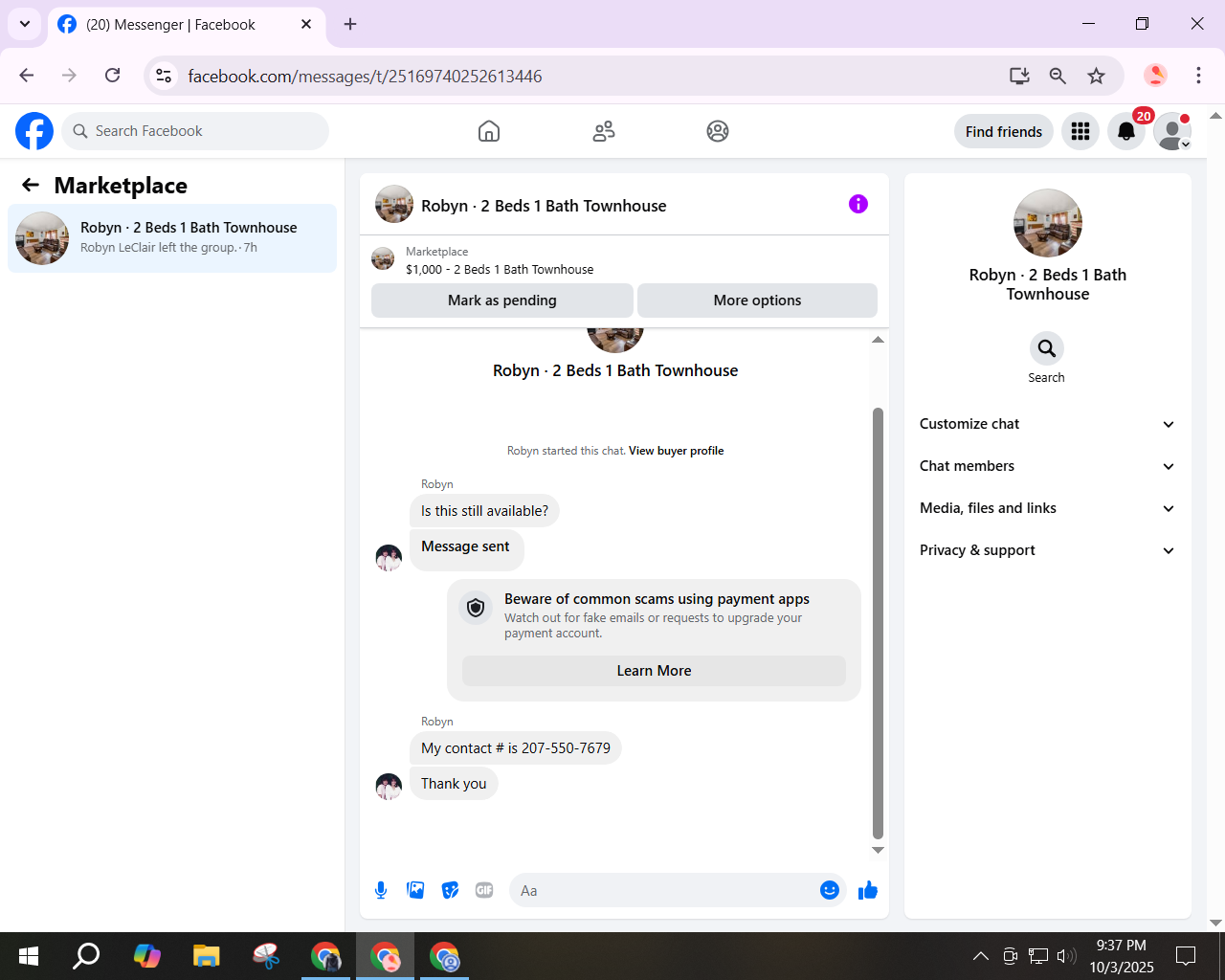Open the Friends icon in top navigation
Image resolution: width=1225 pixels, height=980 pixels.
point(604,131)
